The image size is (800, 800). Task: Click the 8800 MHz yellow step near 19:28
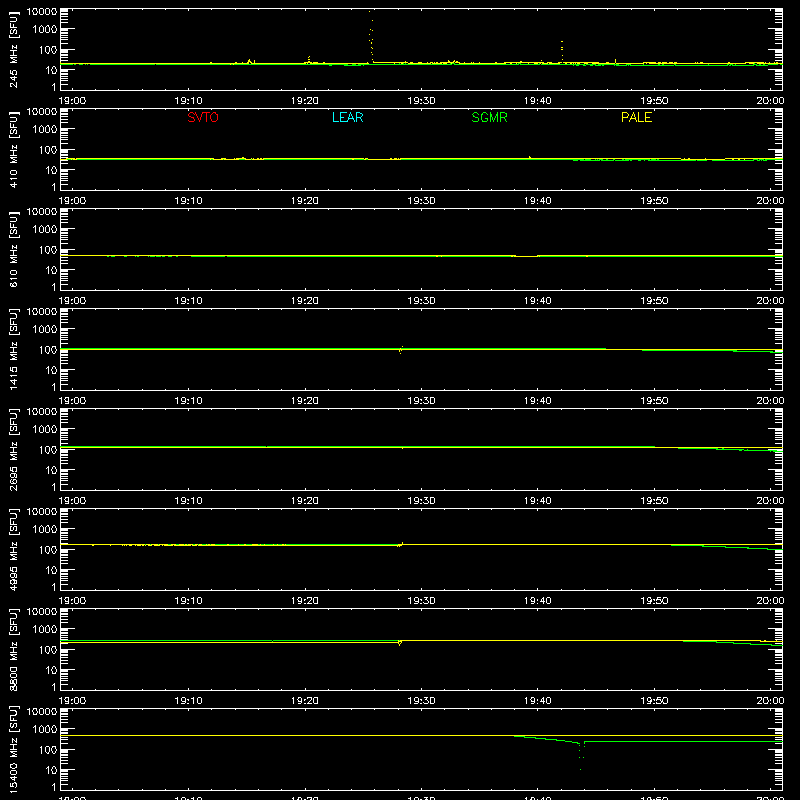(399, 642)
